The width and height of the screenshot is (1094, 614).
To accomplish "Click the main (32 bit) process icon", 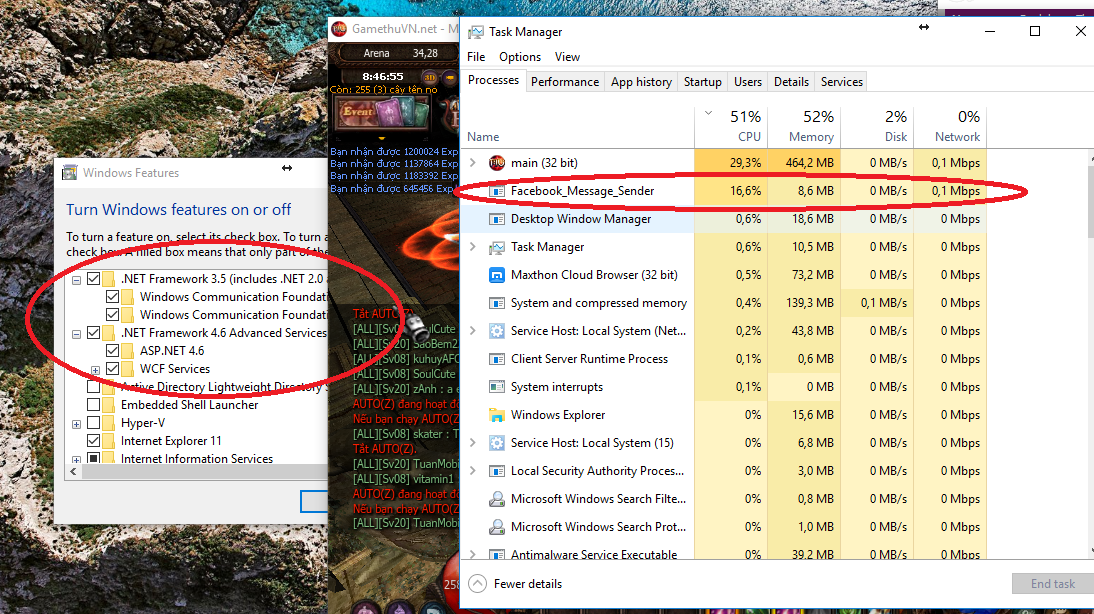I will pyautogui.click(x=497, y=163).
